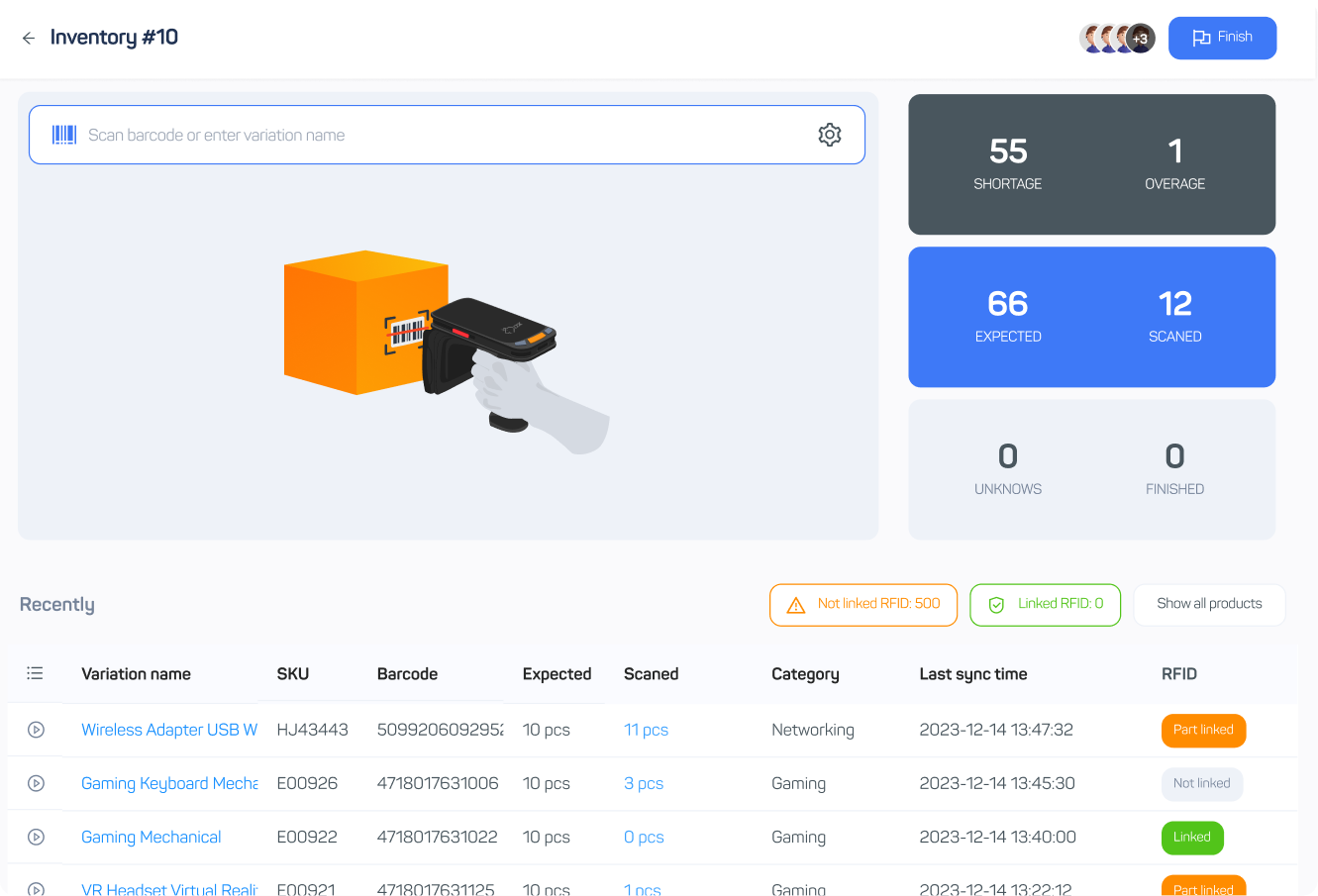Click the Part linked badge for Wireless Adapter

(x=1203, y=731)
